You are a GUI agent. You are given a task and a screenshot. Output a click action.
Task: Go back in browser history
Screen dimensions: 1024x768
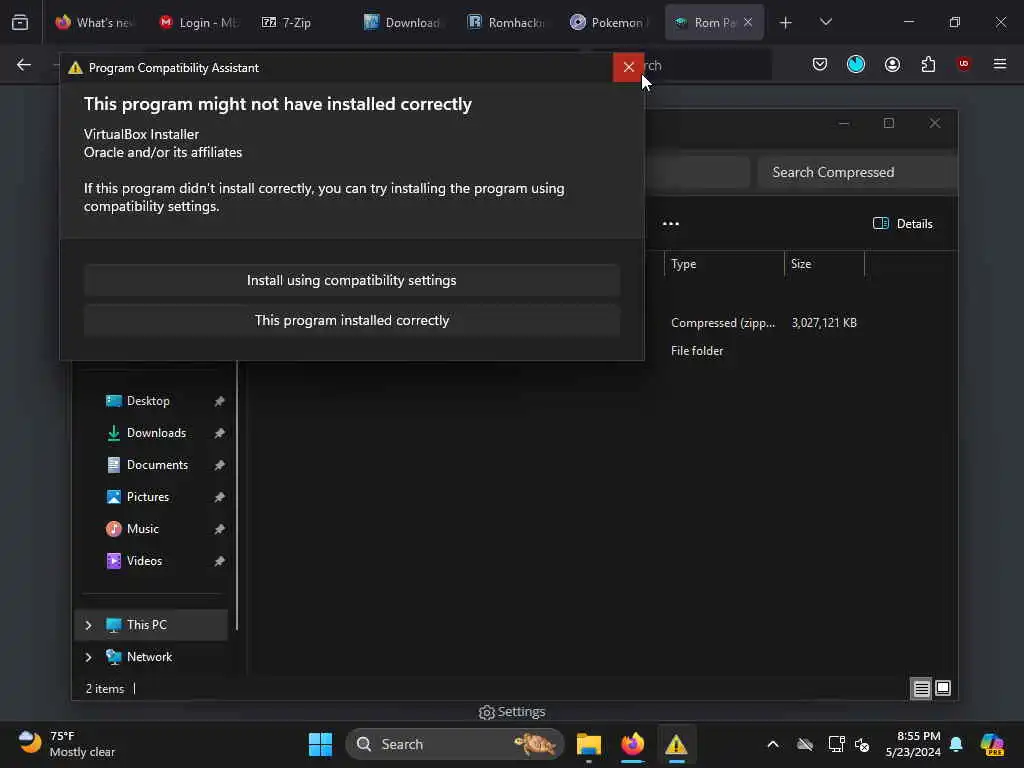(x=24, y=65)
